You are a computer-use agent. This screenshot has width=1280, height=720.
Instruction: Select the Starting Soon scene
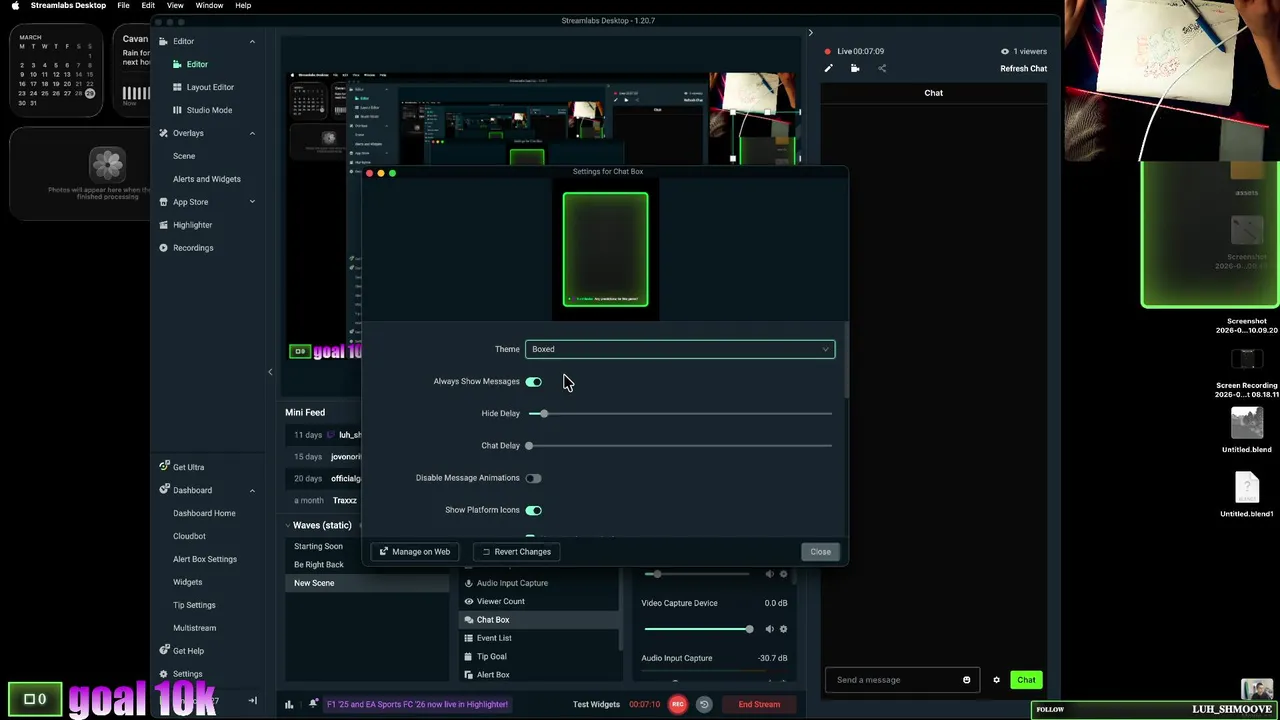point(318,546)
